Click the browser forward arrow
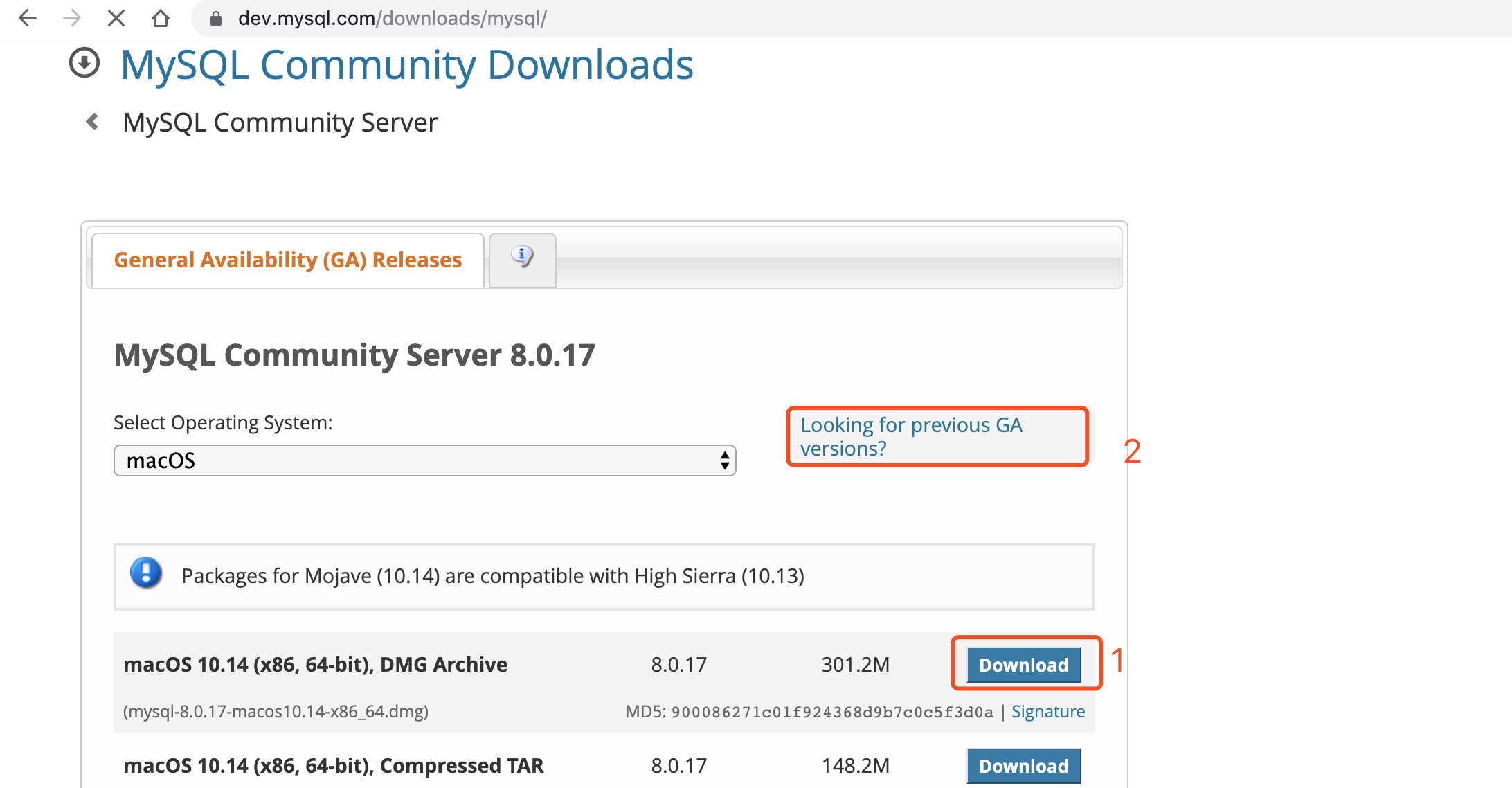1512x788 pixels. click(72, 18)
